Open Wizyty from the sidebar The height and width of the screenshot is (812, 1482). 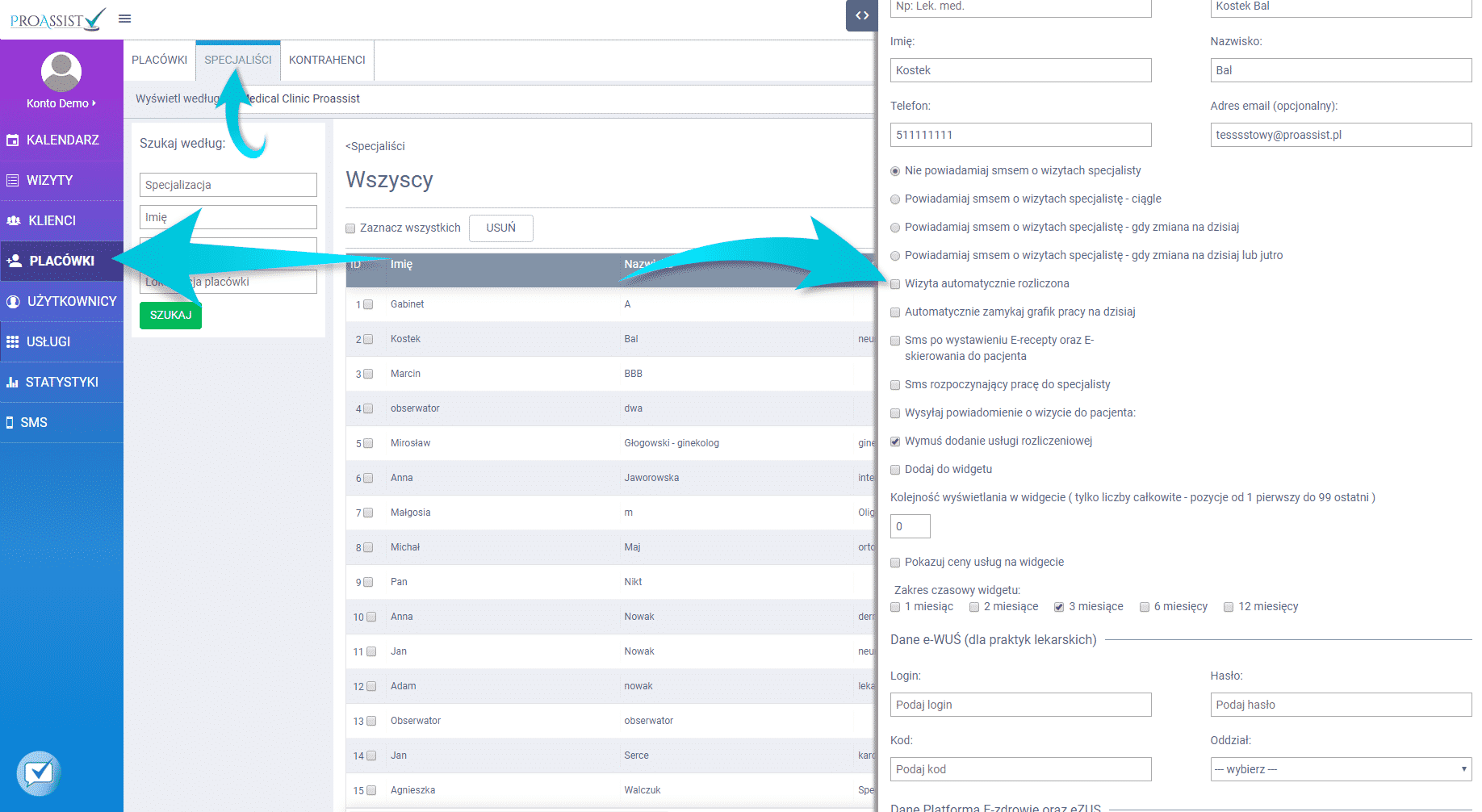(x=61, y=180)
